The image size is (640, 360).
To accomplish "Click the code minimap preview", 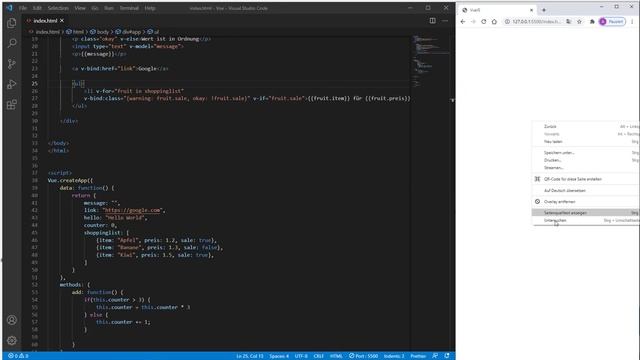I will click(431, 61).
